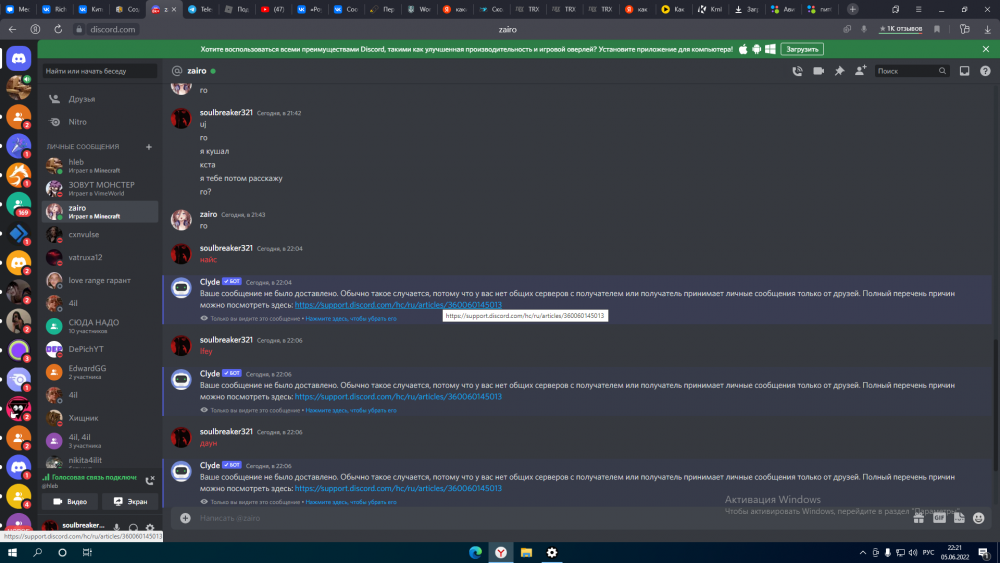Screen dimensions: 1000x563
Task: Click the Написать @zairo message input
Action: 548,518
